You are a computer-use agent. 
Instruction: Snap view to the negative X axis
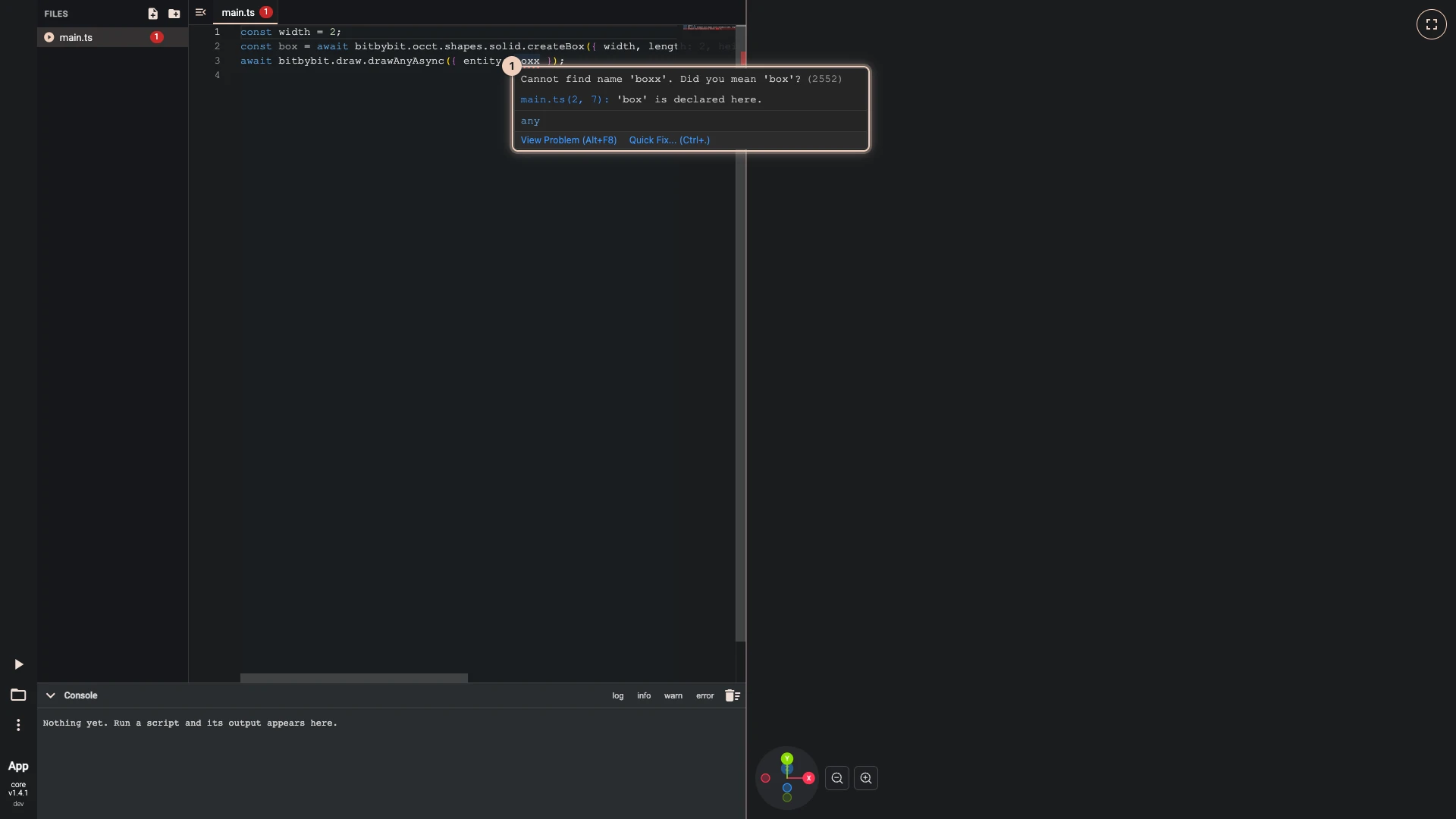(766, 778)
